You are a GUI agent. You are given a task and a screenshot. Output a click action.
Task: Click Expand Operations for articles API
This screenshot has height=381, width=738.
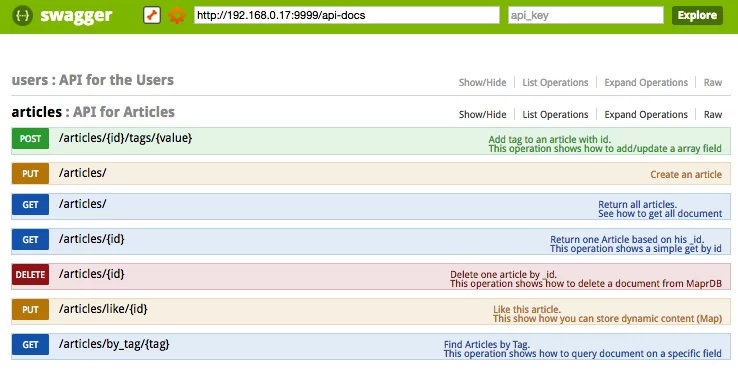click(646, 114)
